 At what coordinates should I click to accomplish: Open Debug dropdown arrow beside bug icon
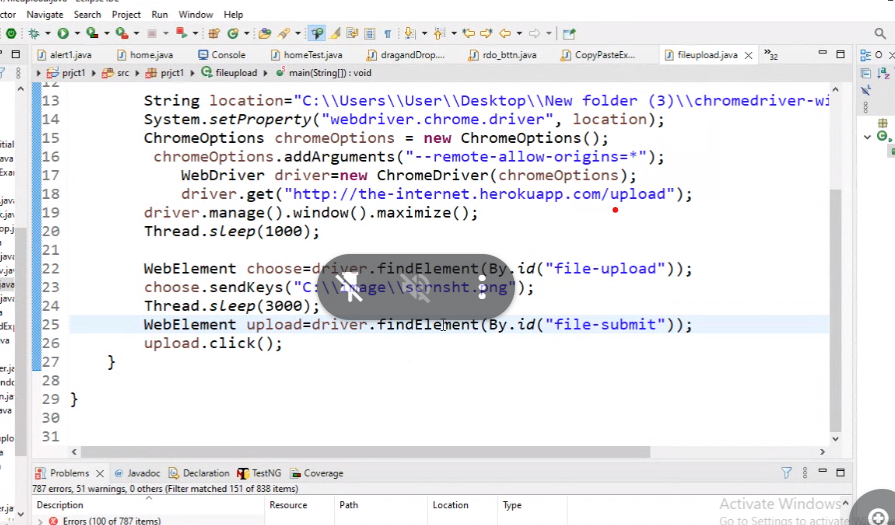click(x=47, y=34)
